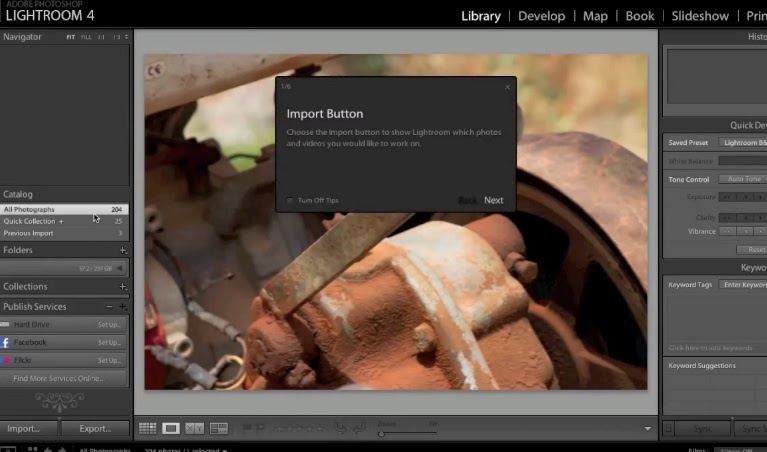Open the Saved Preset dropdown
The image size is (767, 452).
742,143
